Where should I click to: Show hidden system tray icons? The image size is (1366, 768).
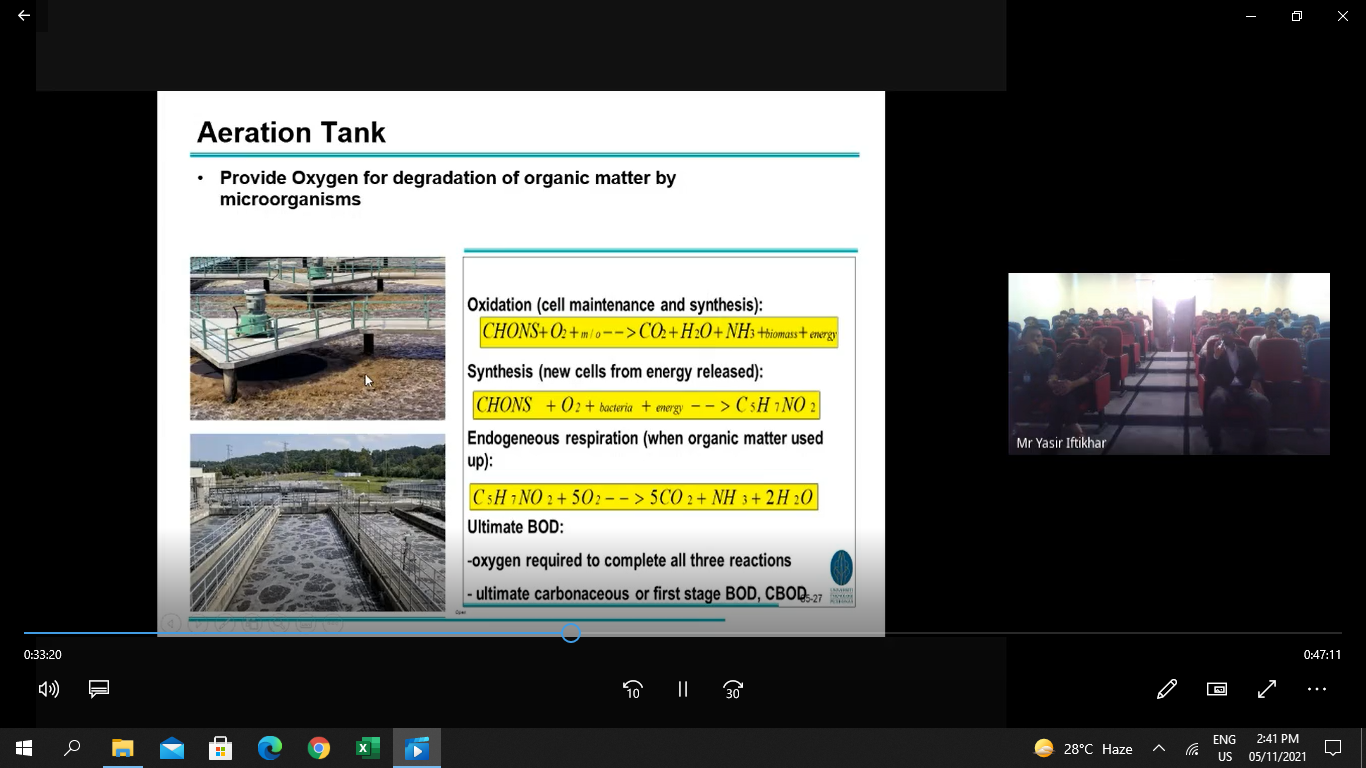[x=1159, y=748]
